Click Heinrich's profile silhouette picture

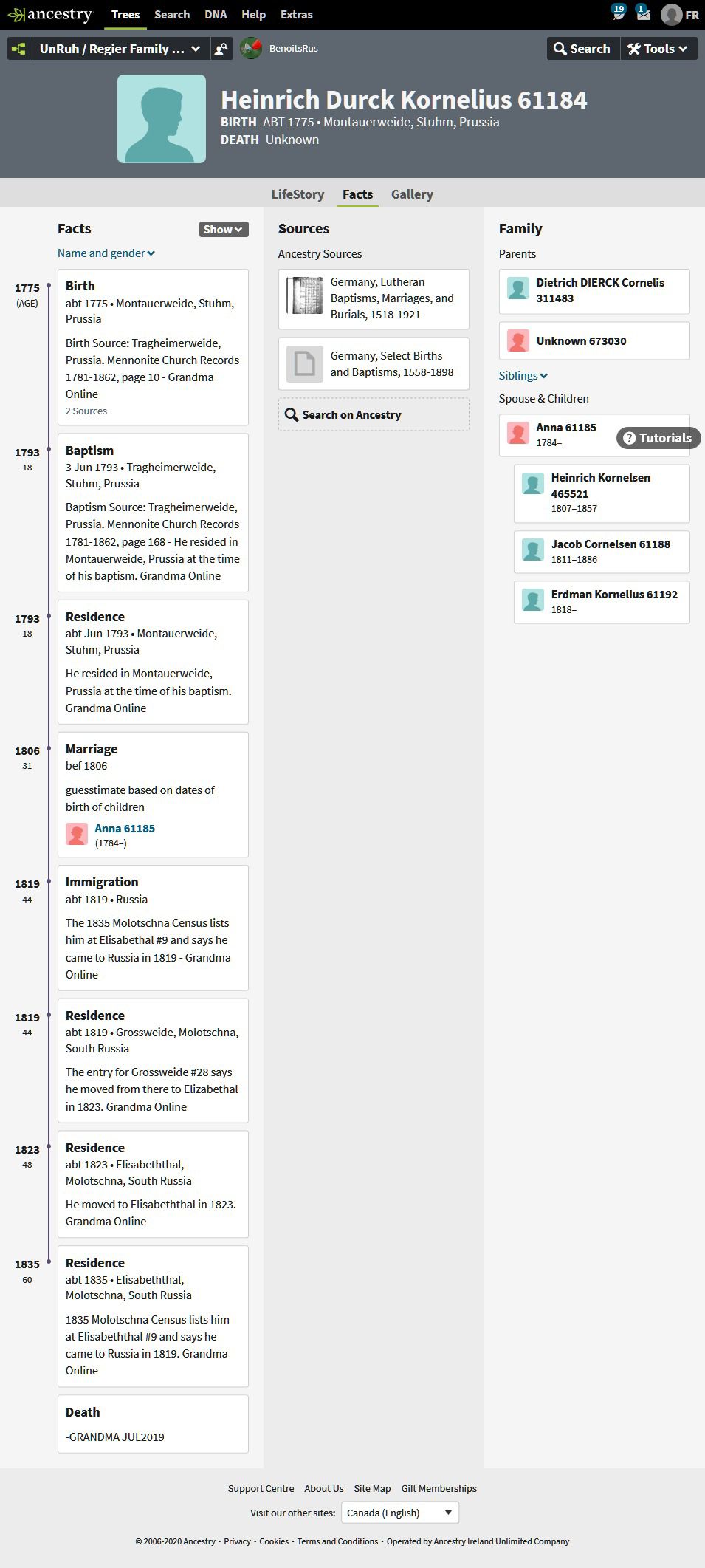tap(162, 119)
